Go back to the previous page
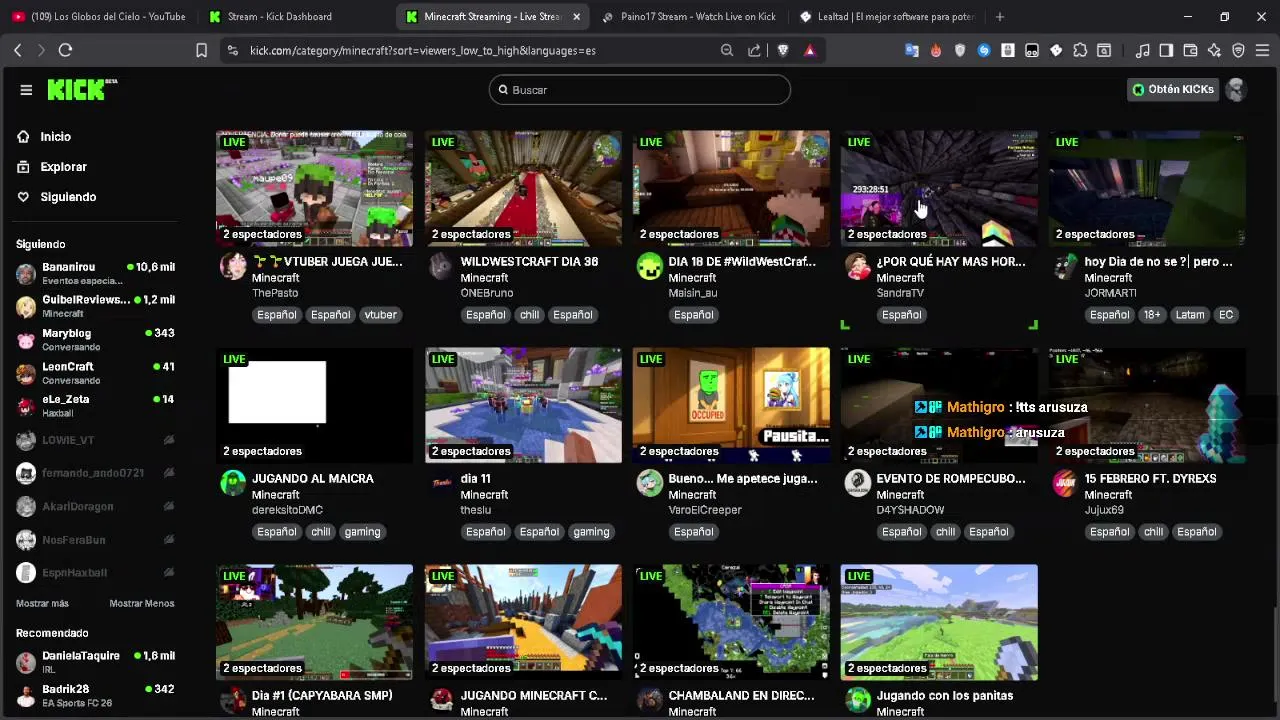1280x720 pixels. (x=17, y=50)
